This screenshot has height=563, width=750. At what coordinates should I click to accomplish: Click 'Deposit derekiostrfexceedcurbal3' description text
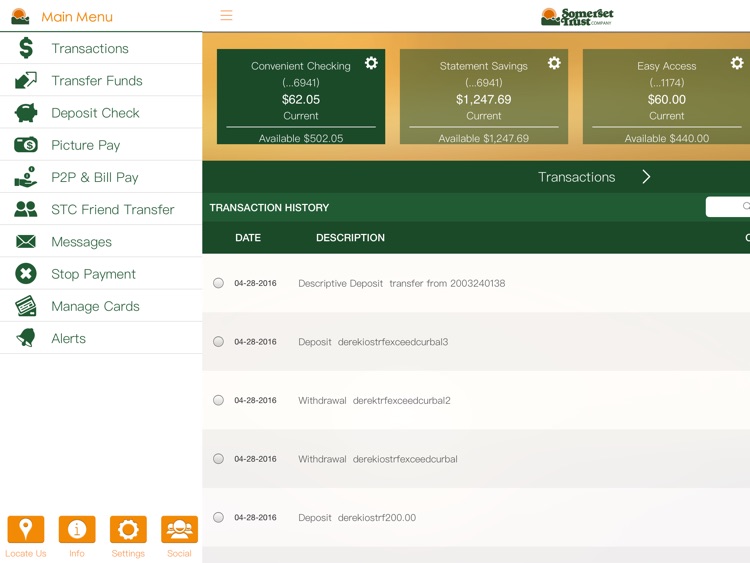pyautogui.click(x=373, y=342)
